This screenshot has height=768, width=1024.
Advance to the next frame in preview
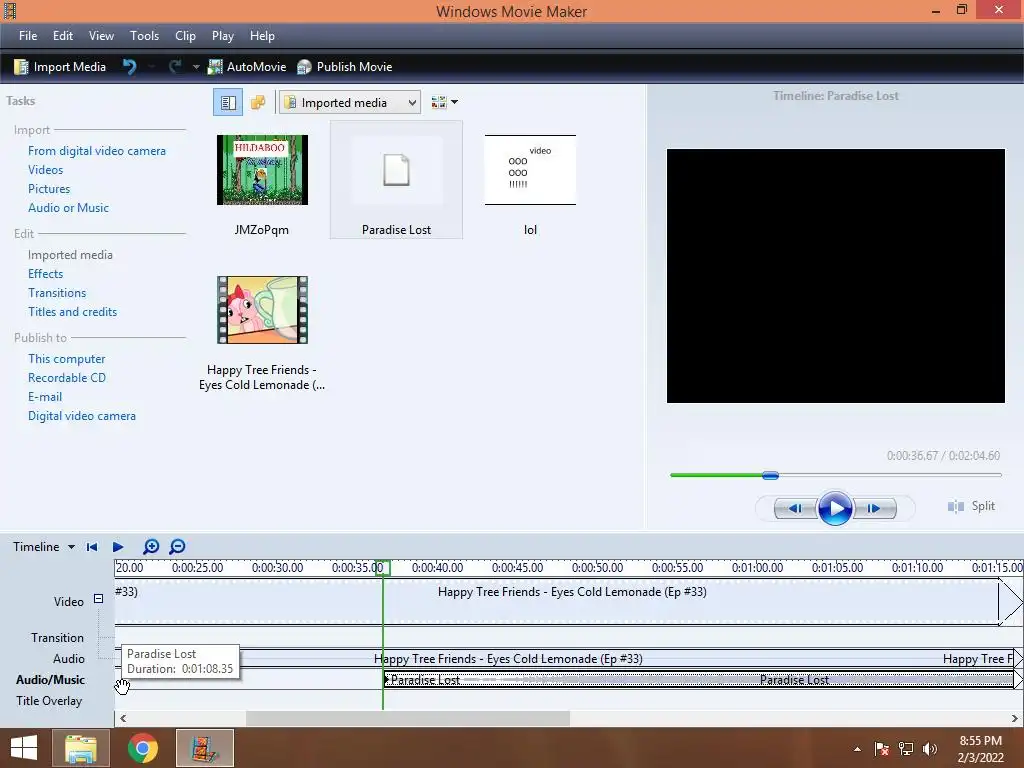(875, 508)
